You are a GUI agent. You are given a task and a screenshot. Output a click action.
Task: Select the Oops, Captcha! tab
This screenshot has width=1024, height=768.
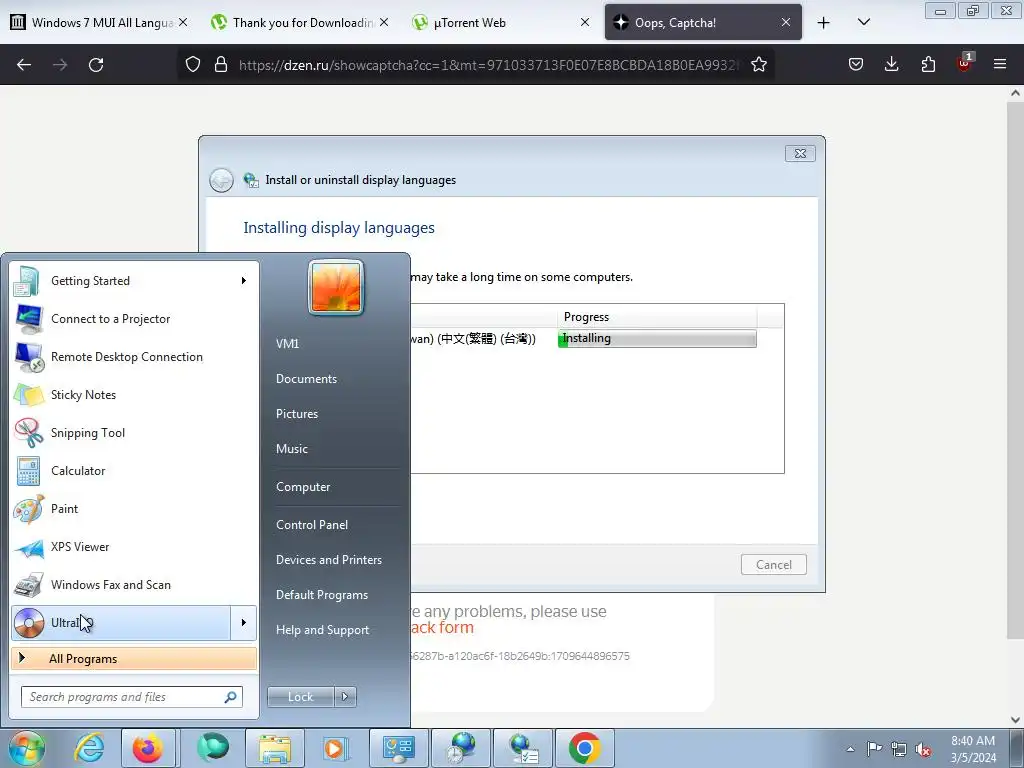pyautogui.click(x=703, y=23)
